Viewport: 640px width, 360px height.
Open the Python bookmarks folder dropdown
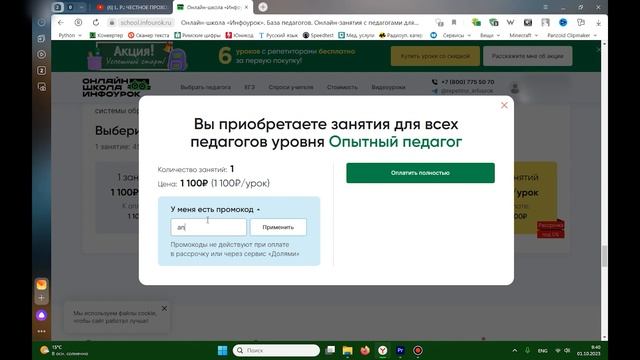(x=70, y=36)
